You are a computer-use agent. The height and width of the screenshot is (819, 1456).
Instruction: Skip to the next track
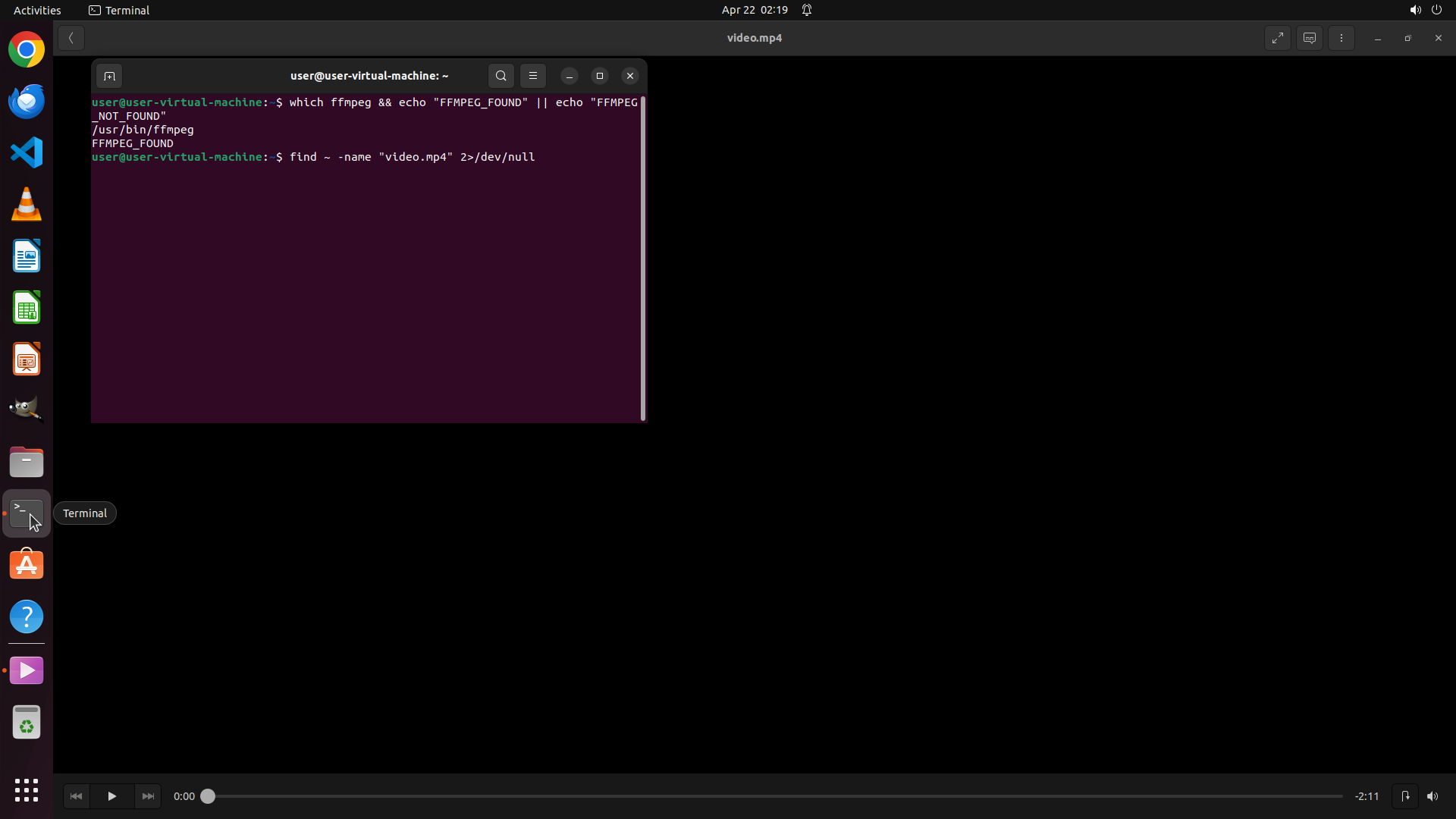tap(148, 796)
